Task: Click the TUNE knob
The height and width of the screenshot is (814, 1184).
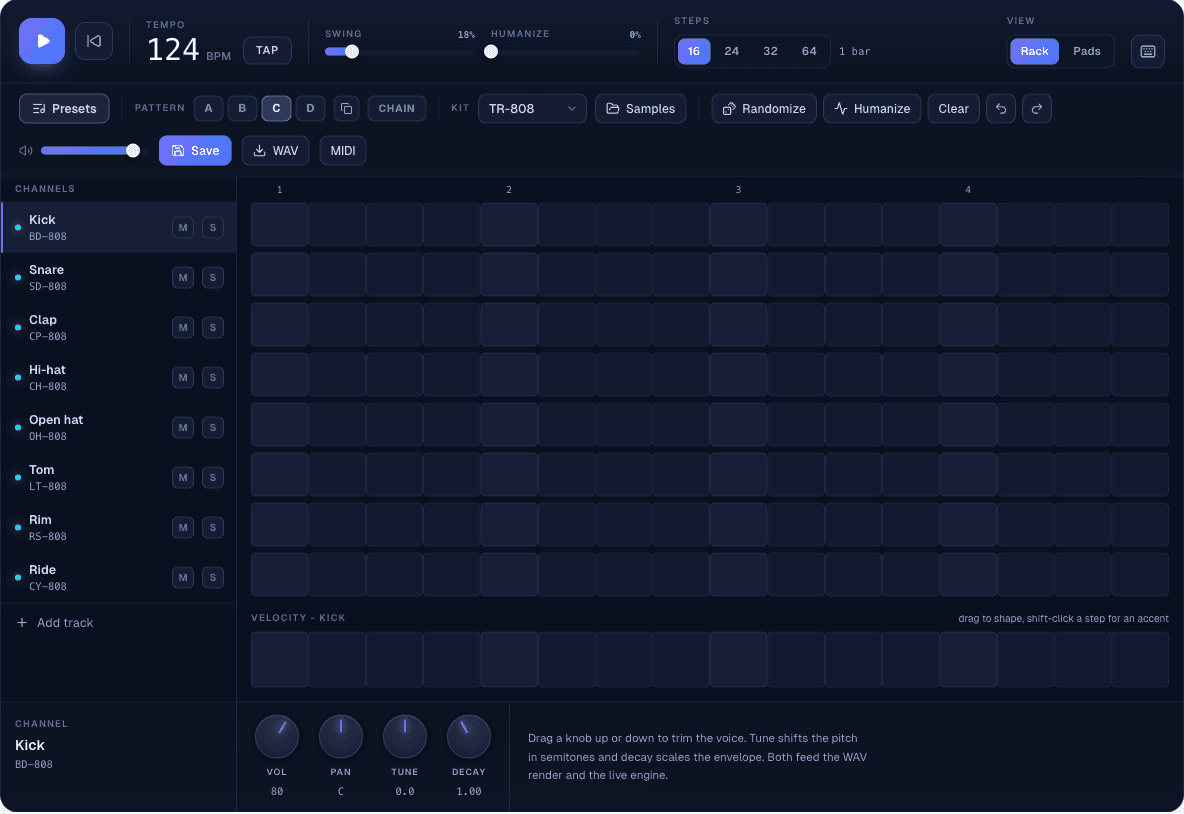Action: coord(405,736)
